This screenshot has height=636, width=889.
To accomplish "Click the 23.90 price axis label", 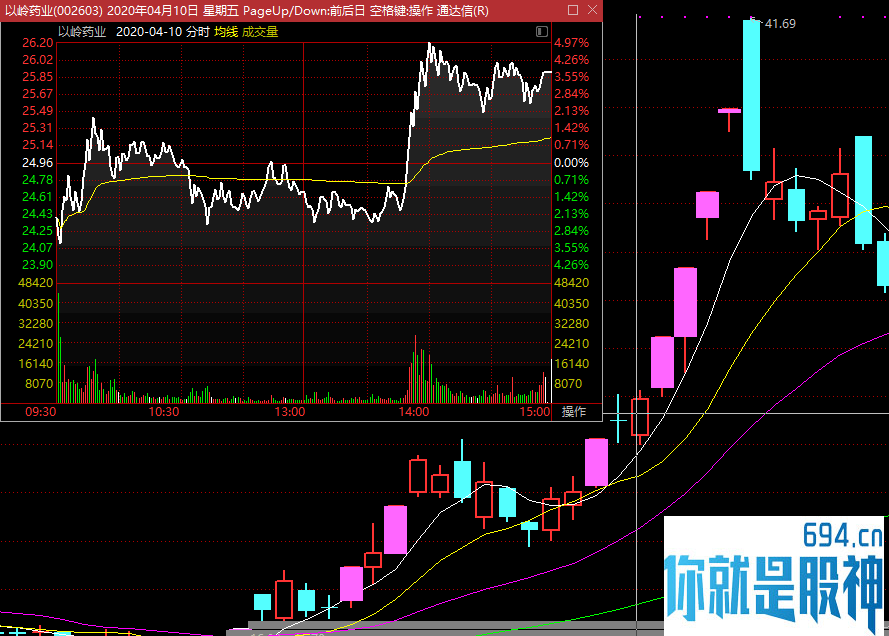I will pyautogui.click(x=37, y=265).
